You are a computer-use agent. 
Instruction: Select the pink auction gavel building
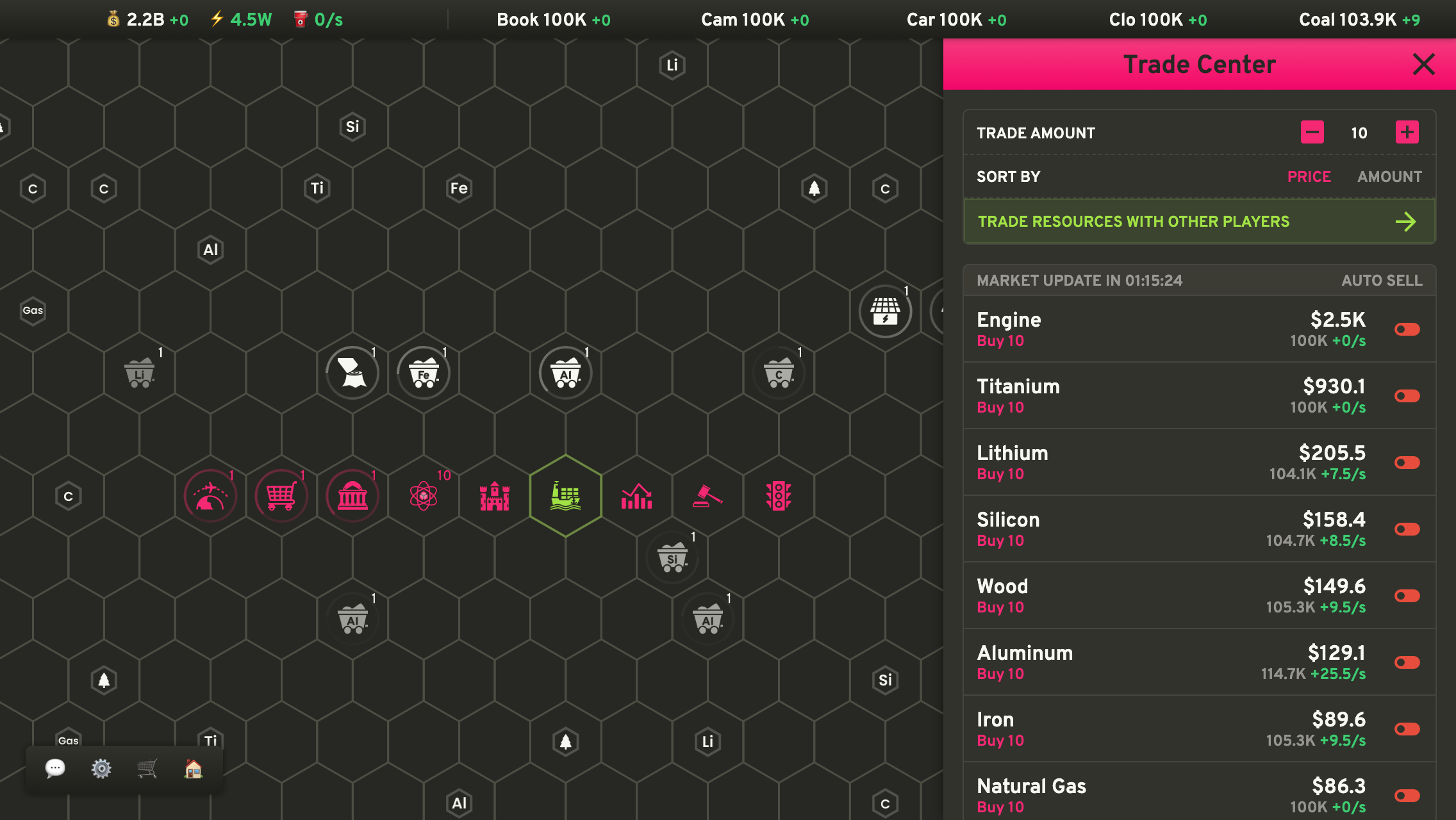pos(707,496)
